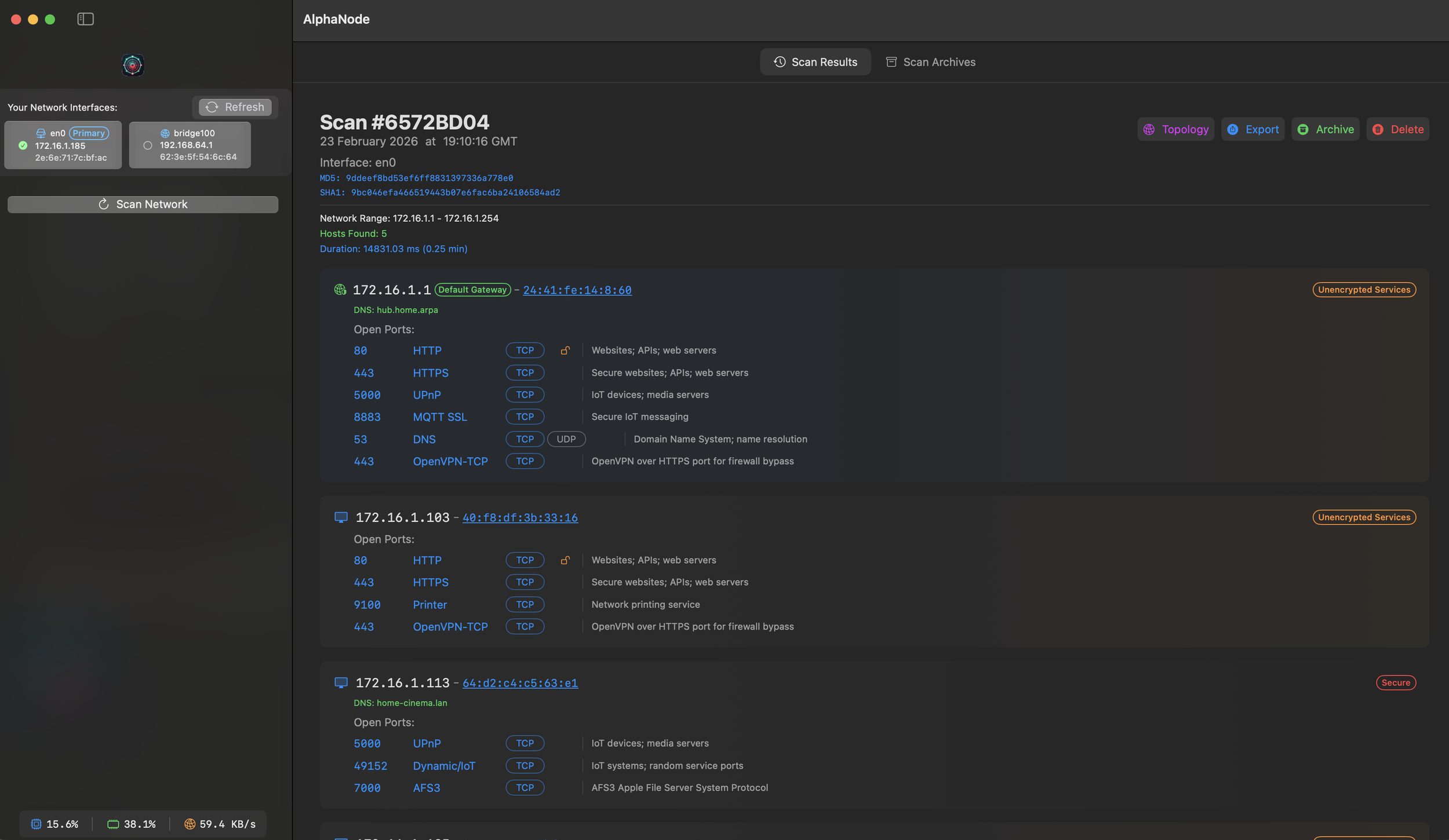Click the monitor icon beside 172.16.1.113
The width and height of the screenshot is (1449, 840).
coord(341,683)
